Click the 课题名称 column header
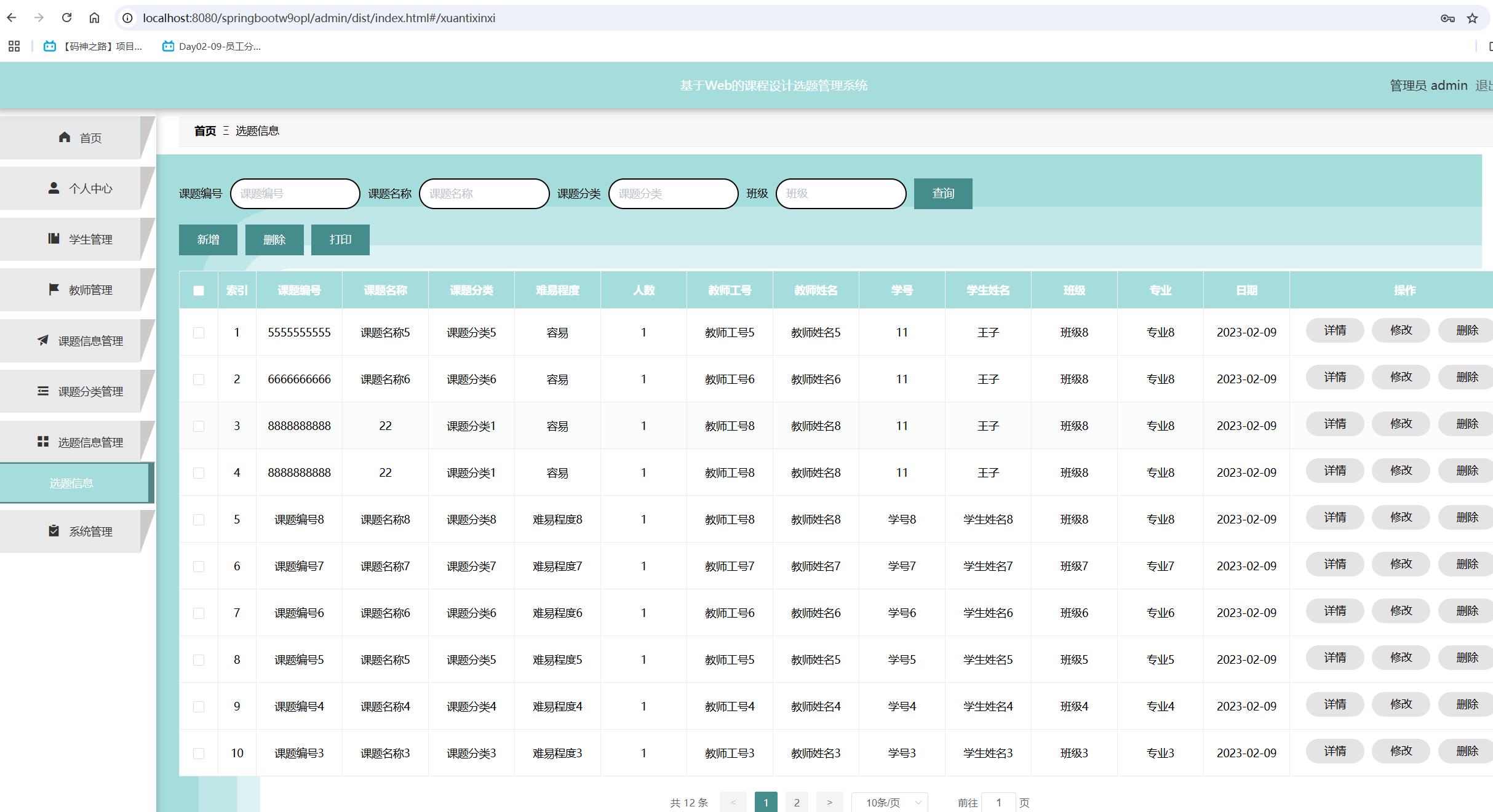The width and height of the screenshot is (1493, 812). 385,290
